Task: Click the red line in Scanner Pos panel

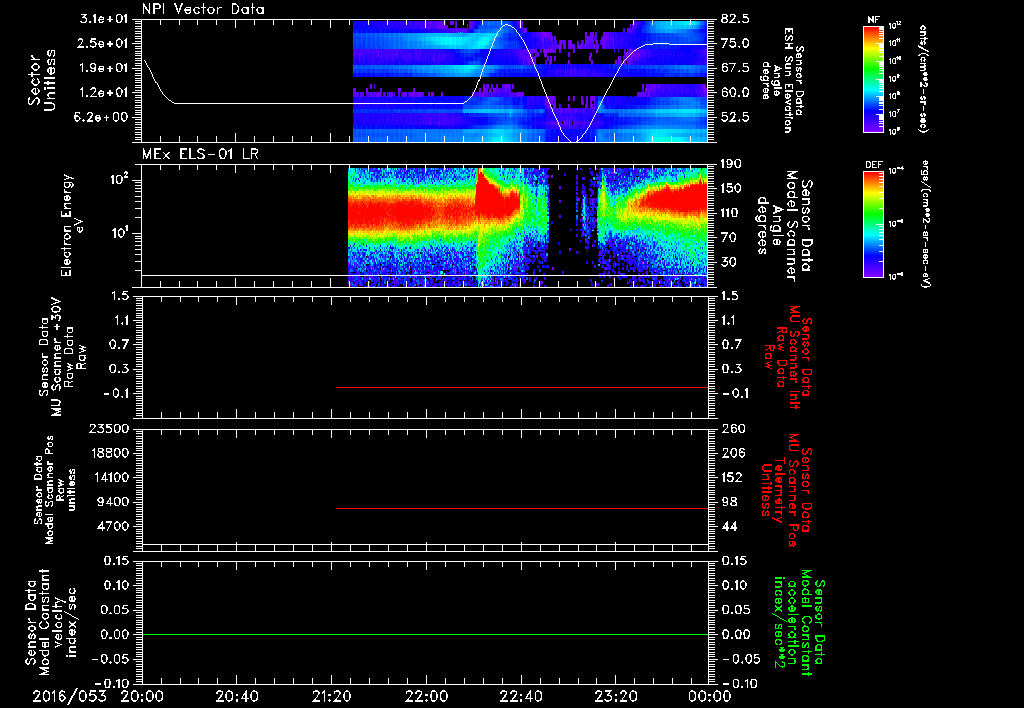Action: click(522, 508)
